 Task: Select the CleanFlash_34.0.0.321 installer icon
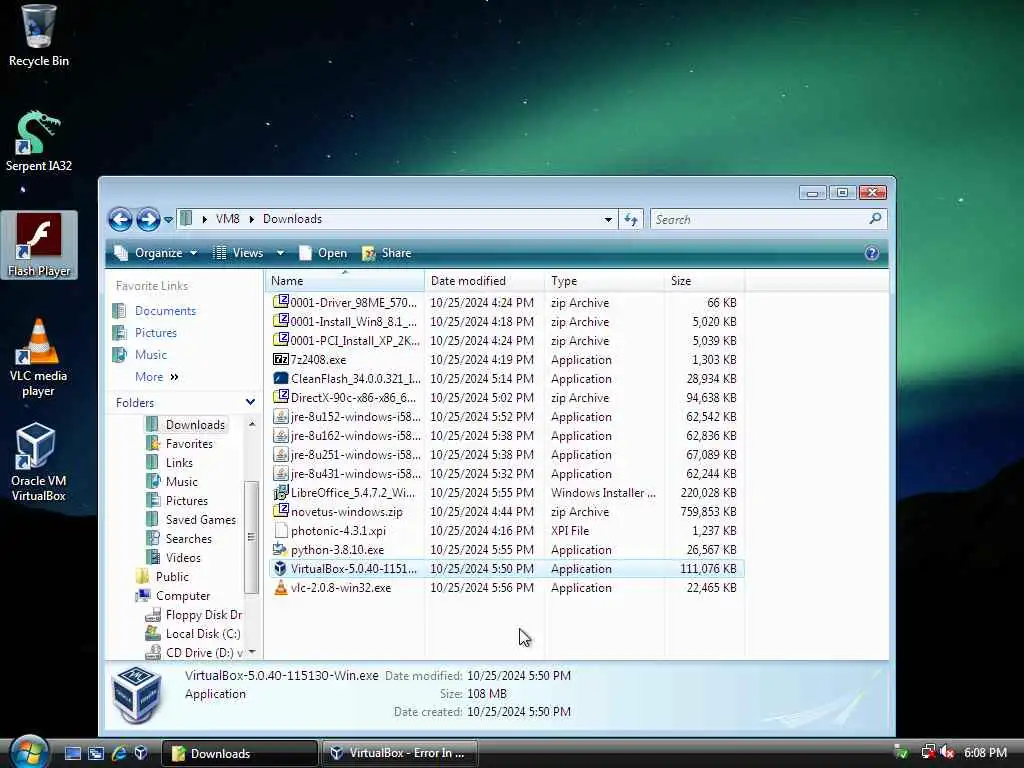pyautogui.click(x=281, y=379)
